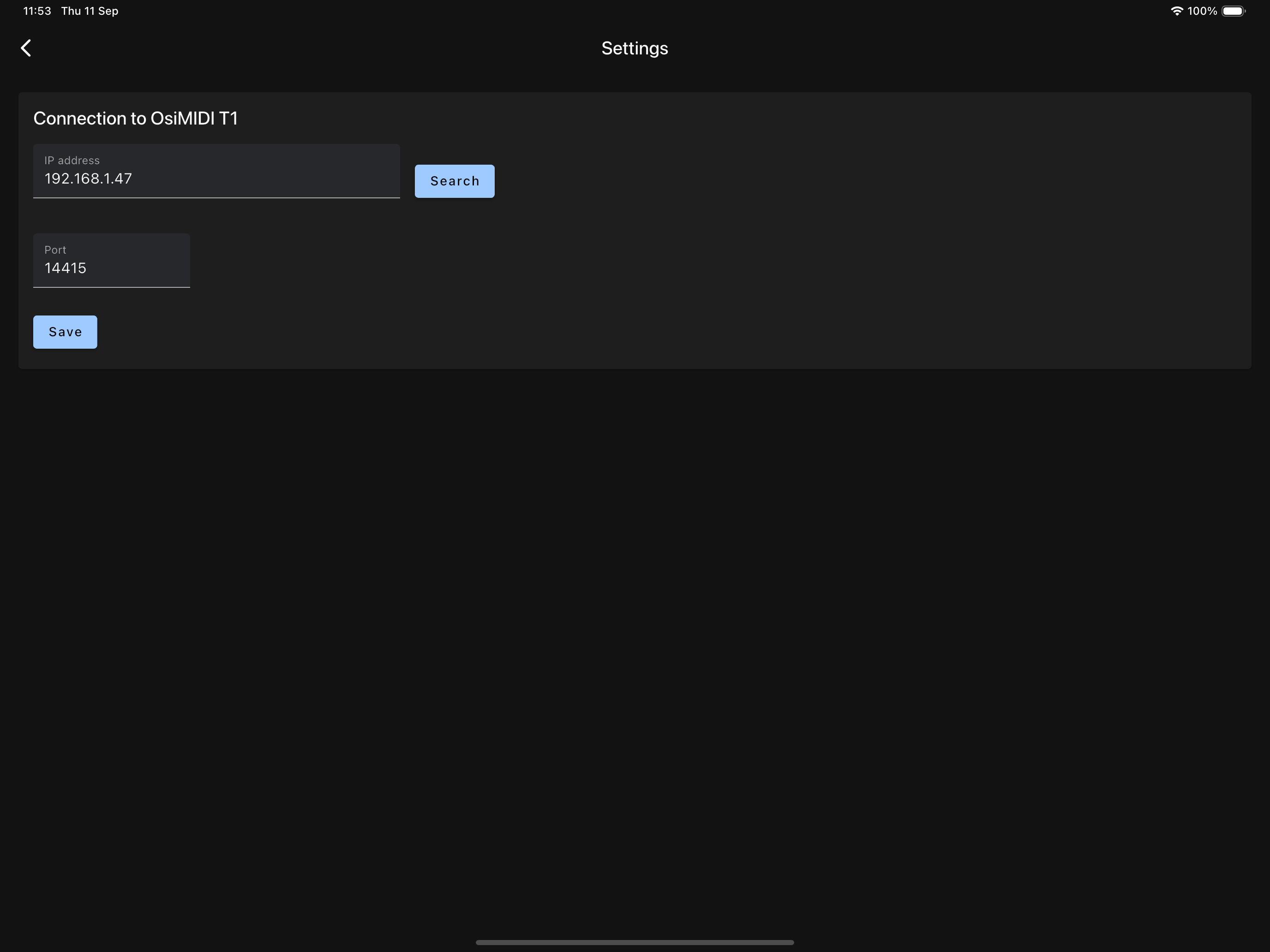1270x952 pixels.
Task: Tap the Search button
Action: 454,181
